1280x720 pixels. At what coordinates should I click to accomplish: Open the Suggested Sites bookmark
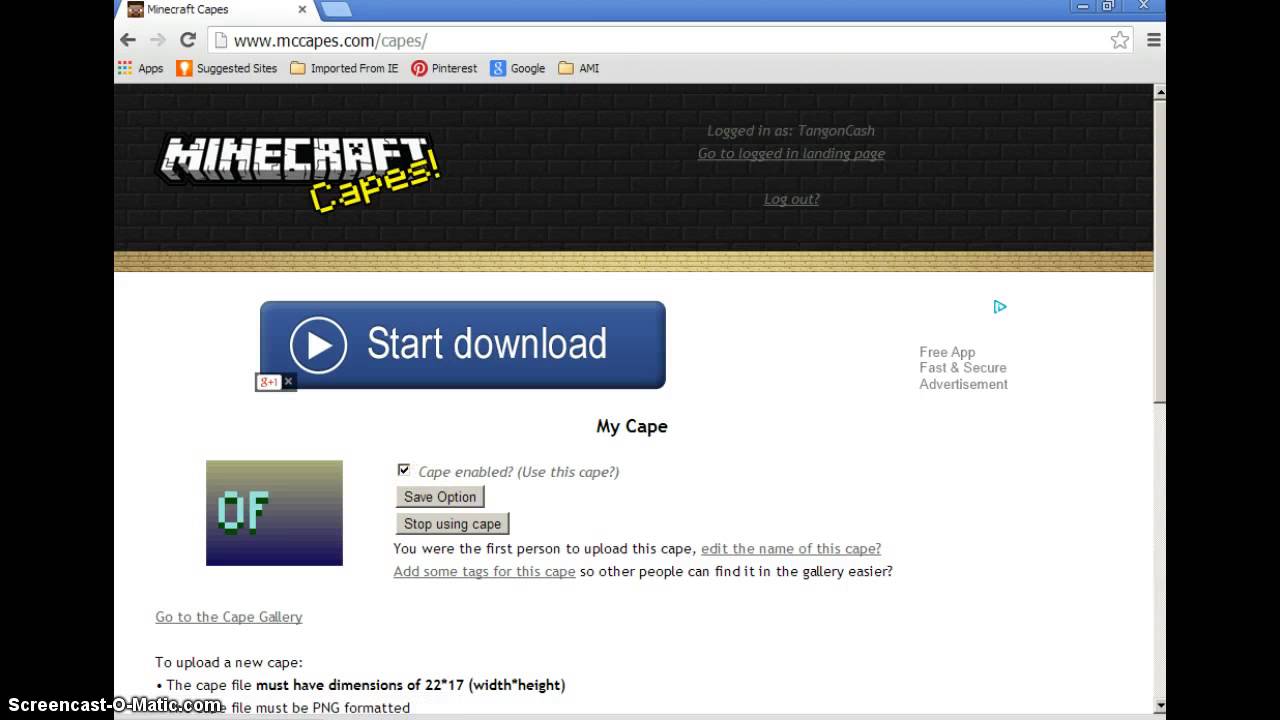click(227, 68)
